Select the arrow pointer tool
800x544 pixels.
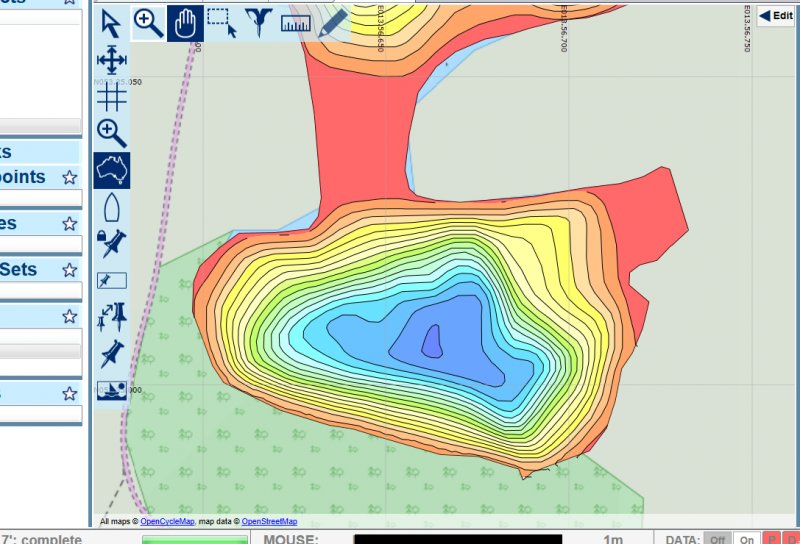tap(111, 23)
